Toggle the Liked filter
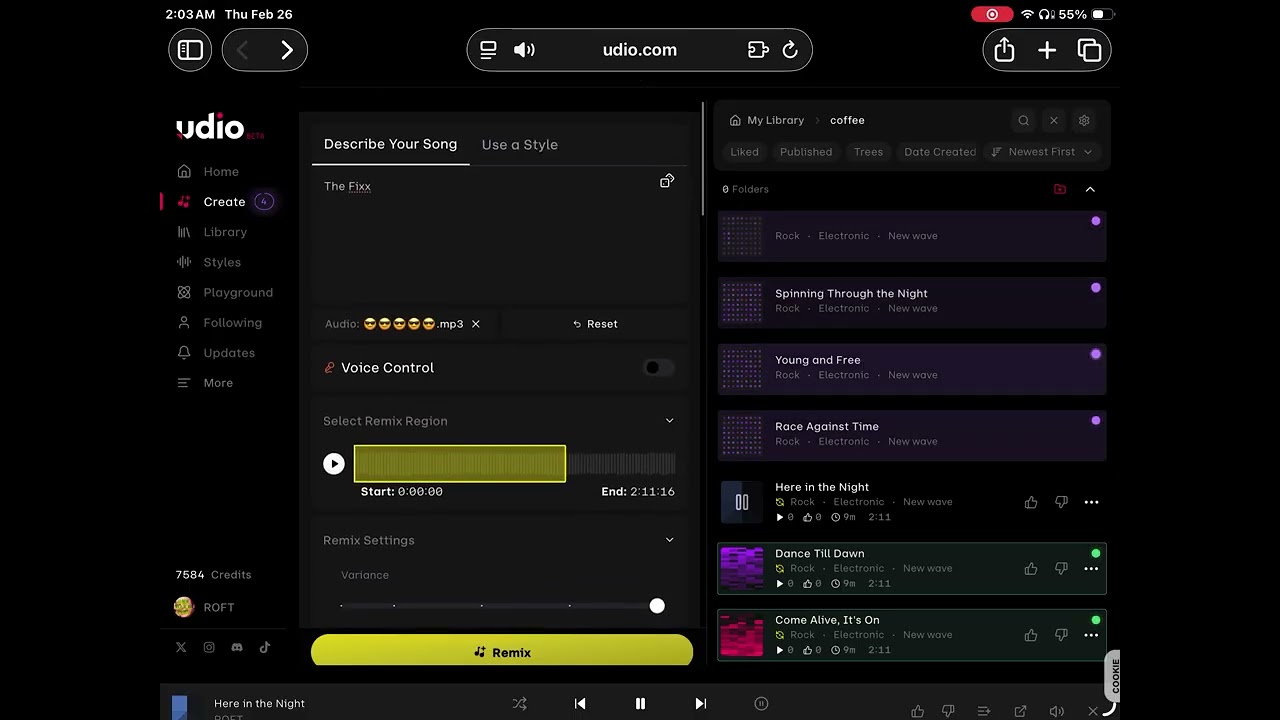Viewport: 1280px width, 720px height. pyautogui.click(x=744, y=152)
